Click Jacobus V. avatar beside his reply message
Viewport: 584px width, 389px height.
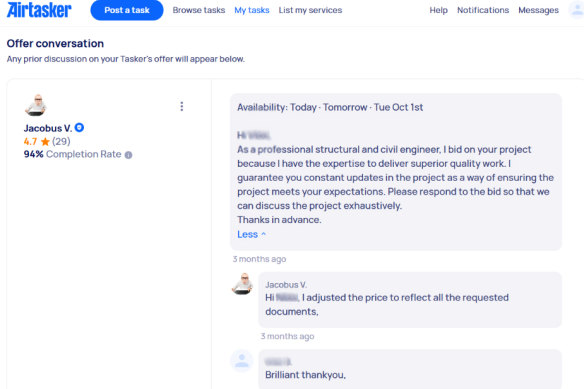point(242,284)
